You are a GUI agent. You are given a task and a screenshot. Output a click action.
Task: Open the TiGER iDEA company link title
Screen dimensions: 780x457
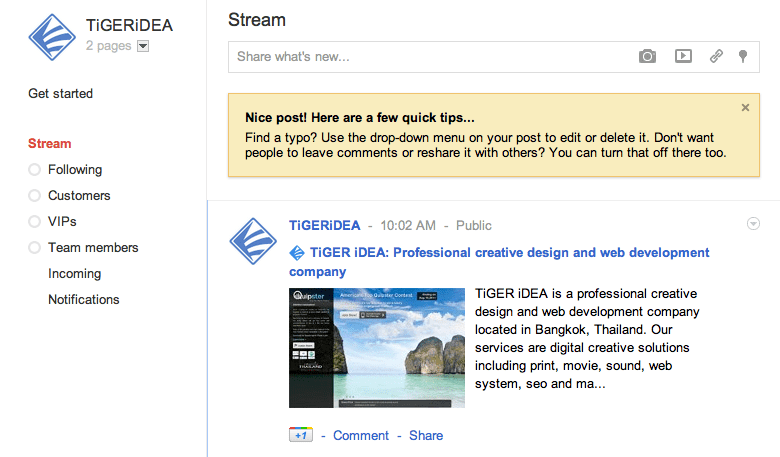[499, 262]
